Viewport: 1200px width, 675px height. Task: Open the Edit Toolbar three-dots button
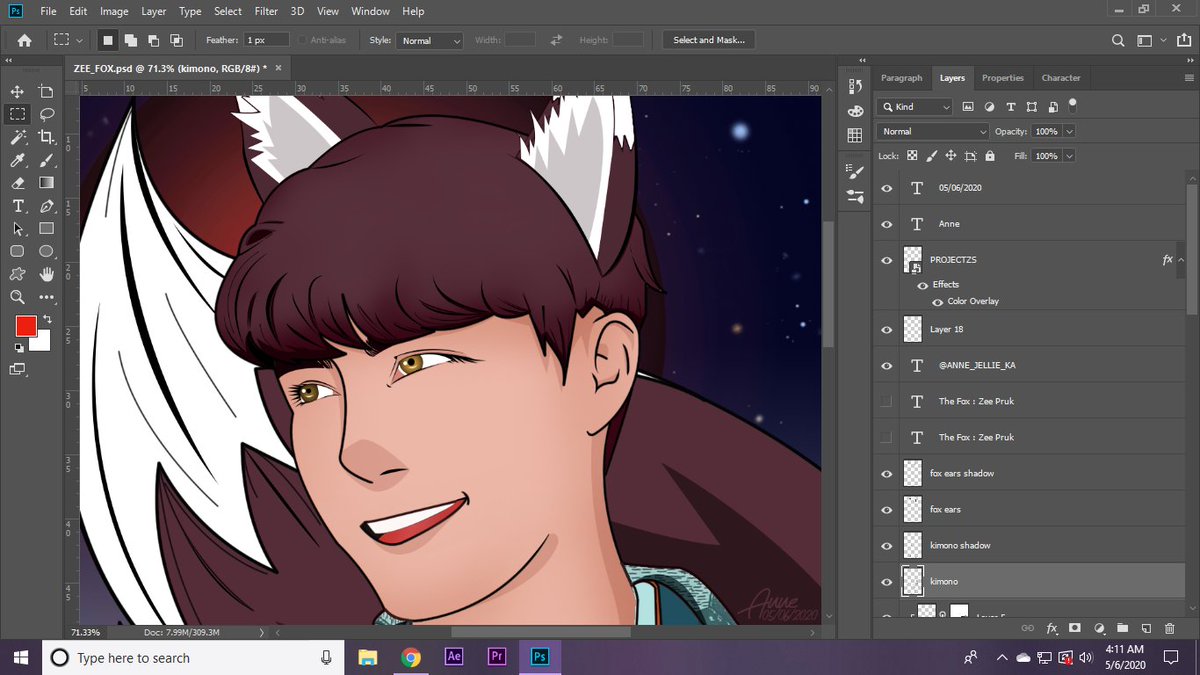click(46, 297)
